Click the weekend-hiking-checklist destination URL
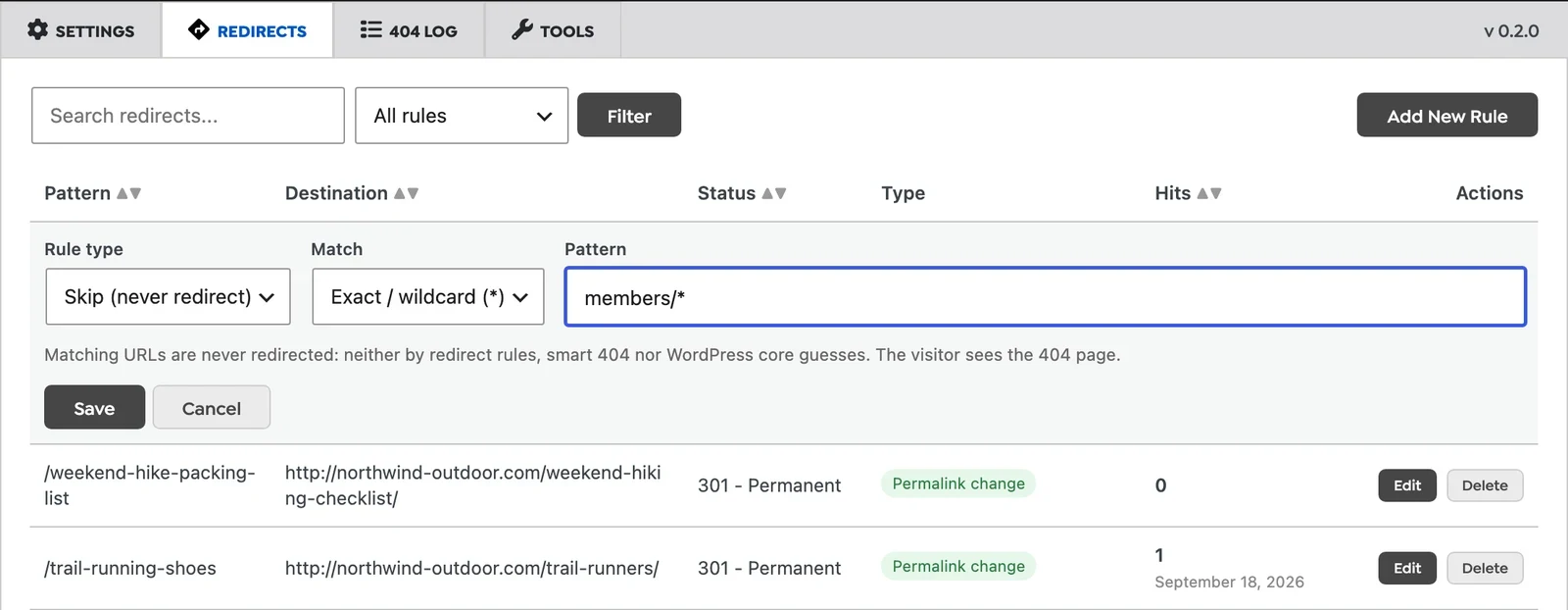1568x610 pixels. 473,485
